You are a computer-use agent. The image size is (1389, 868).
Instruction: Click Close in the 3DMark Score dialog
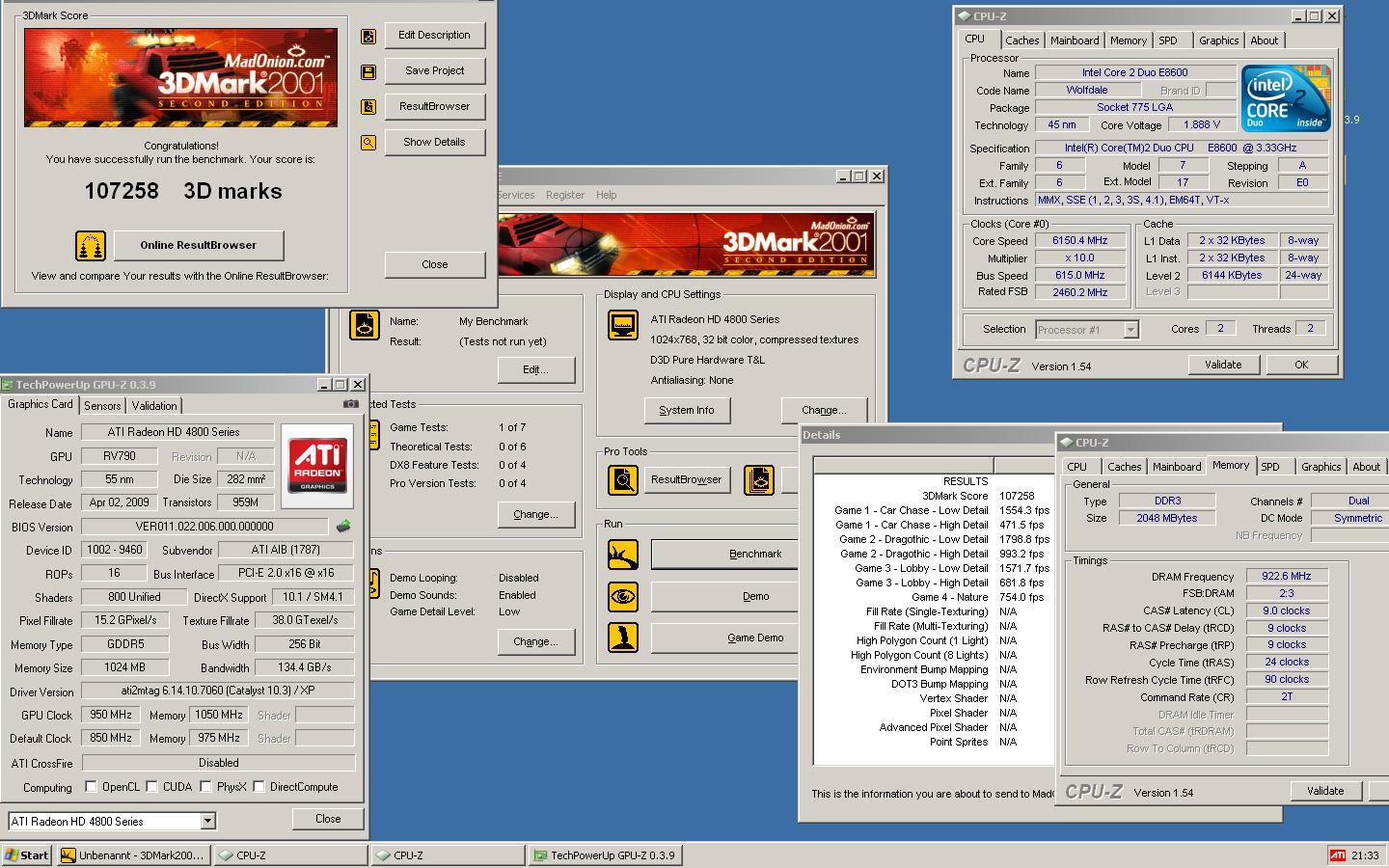[435, 264]
